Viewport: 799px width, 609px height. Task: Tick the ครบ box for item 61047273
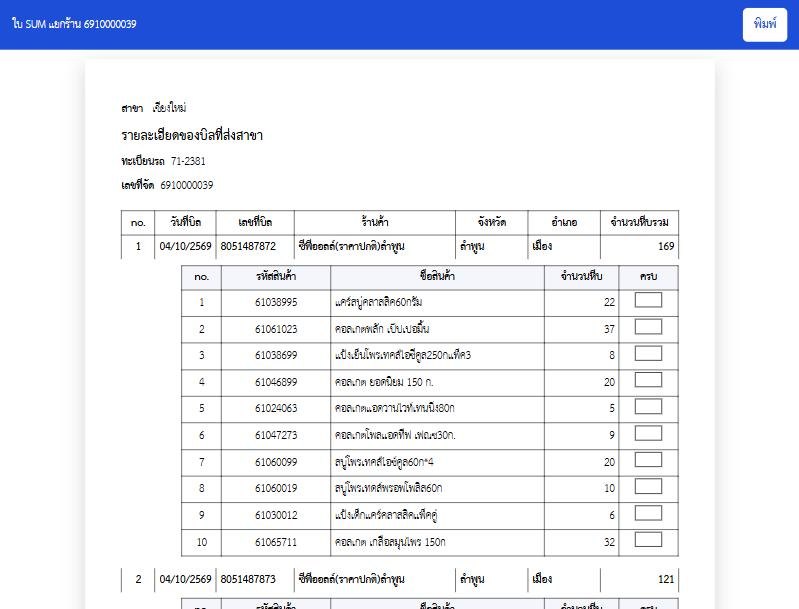point(648,433)
